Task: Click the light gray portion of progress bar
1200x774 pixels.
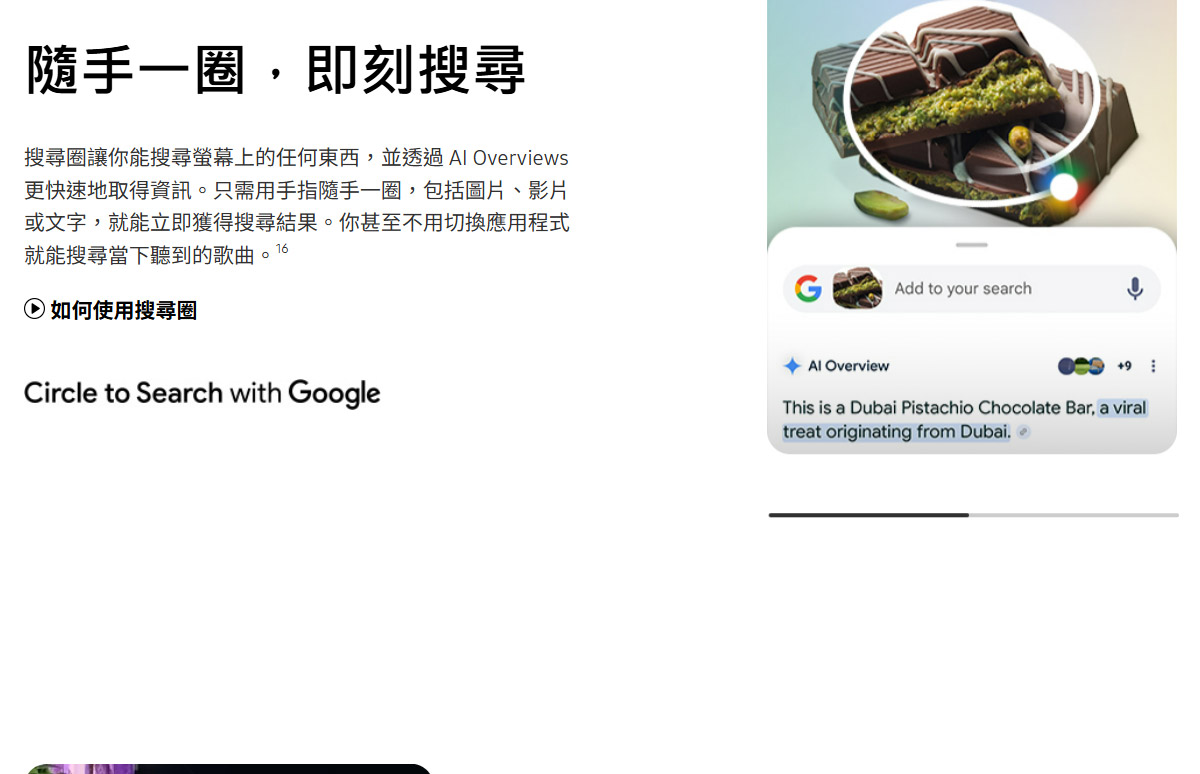Action: (x=1074, y=515)
